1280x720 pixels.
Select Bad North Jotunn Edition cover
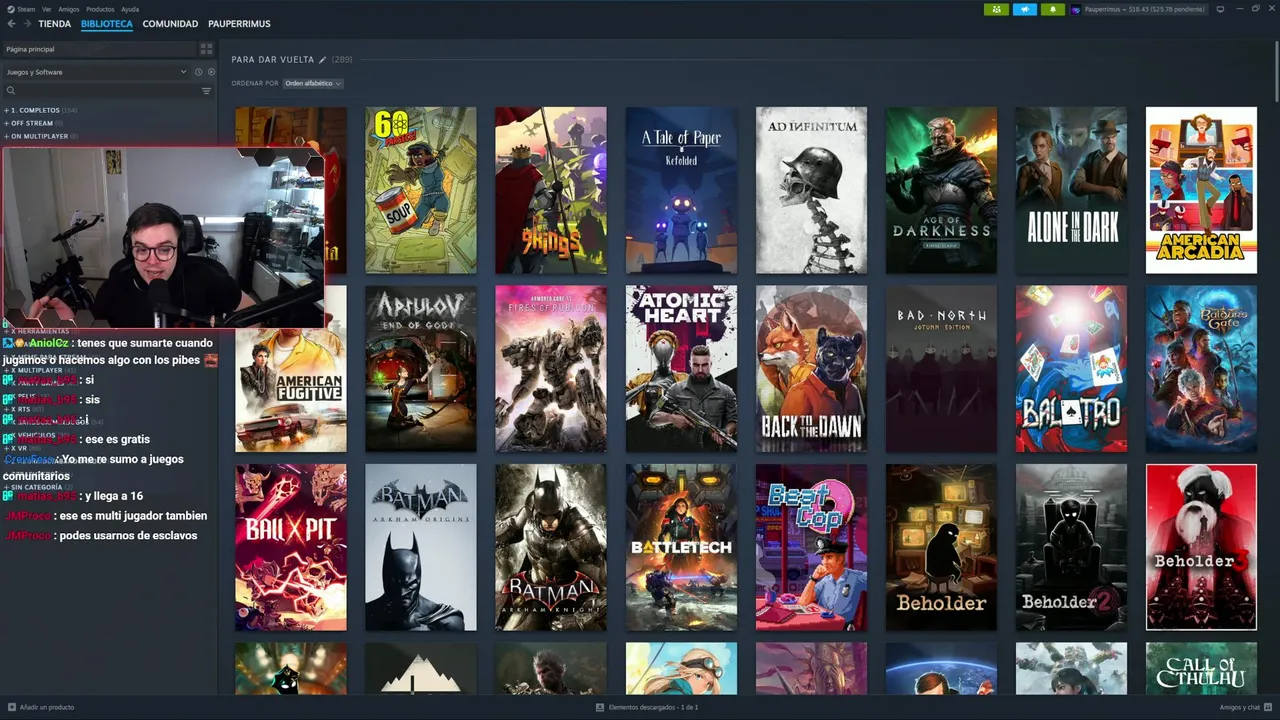[941, 369]
